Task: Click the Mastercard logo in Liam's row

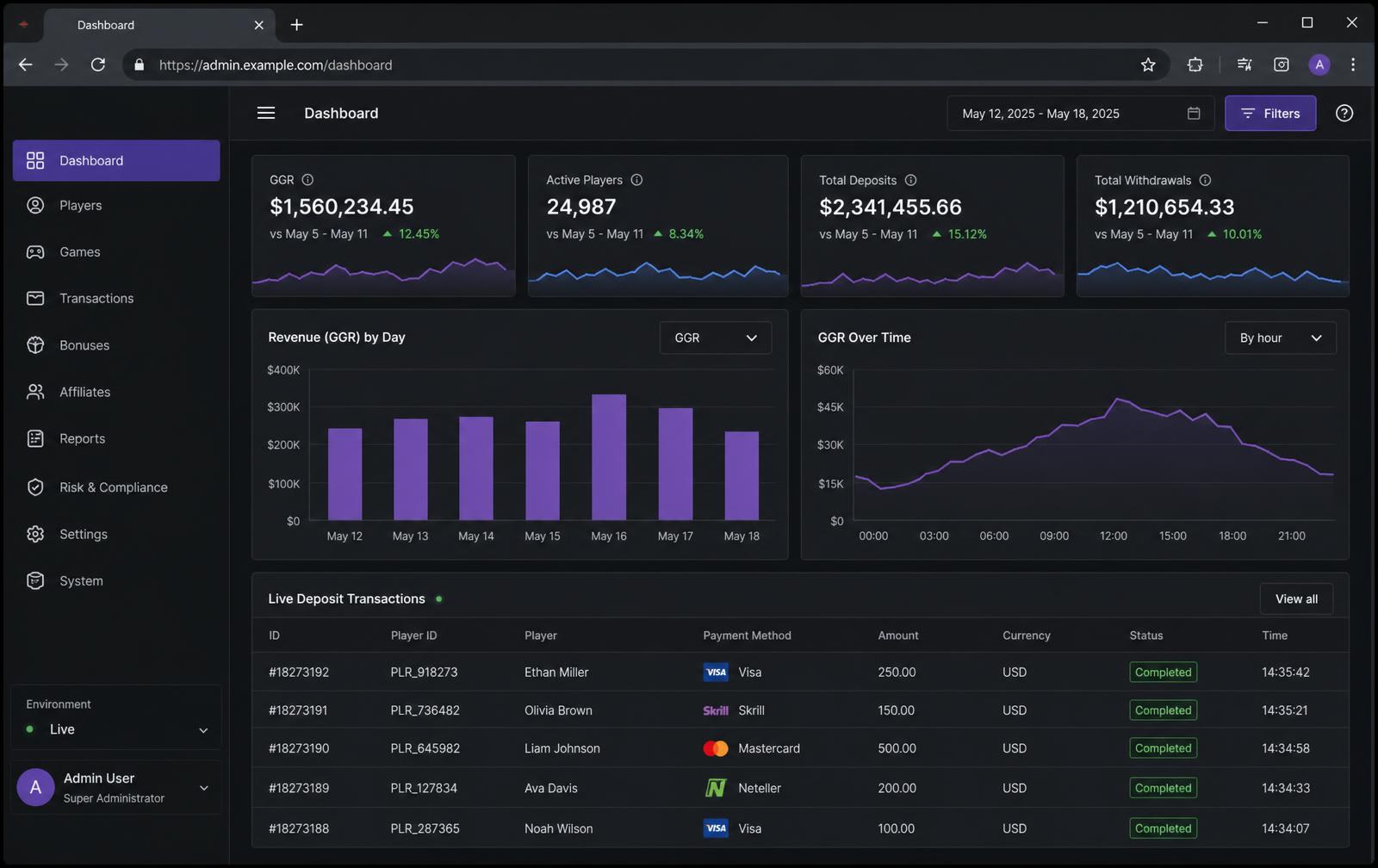Action: [716, 748]
